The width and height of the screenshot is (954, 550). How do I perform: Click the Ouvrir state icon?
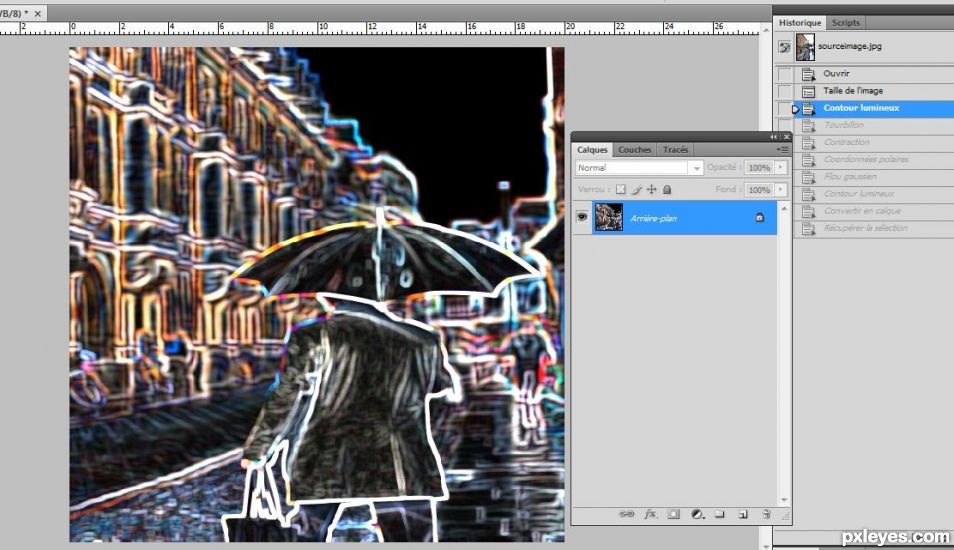click(x=808, y=74)
